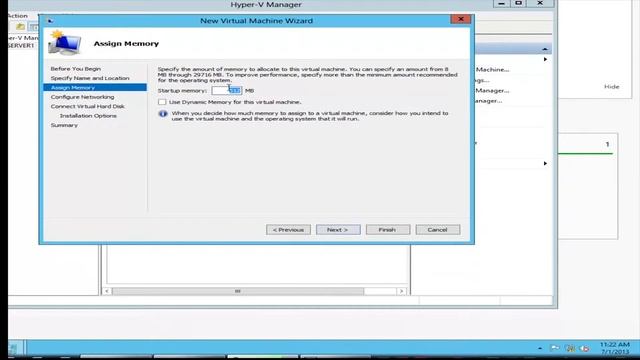Select SERVER1 in Hyper-V Manager tree
The height and width of the screenshot is (360, 640).
point(21,46)
